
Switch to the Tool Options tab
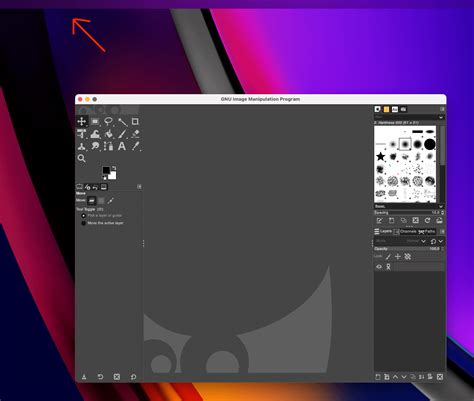click(80, 187)
